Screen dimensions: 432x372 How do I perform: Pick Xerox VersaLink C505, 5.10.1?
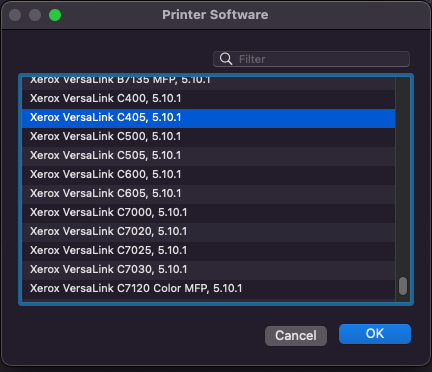click(x=209, y=156)
